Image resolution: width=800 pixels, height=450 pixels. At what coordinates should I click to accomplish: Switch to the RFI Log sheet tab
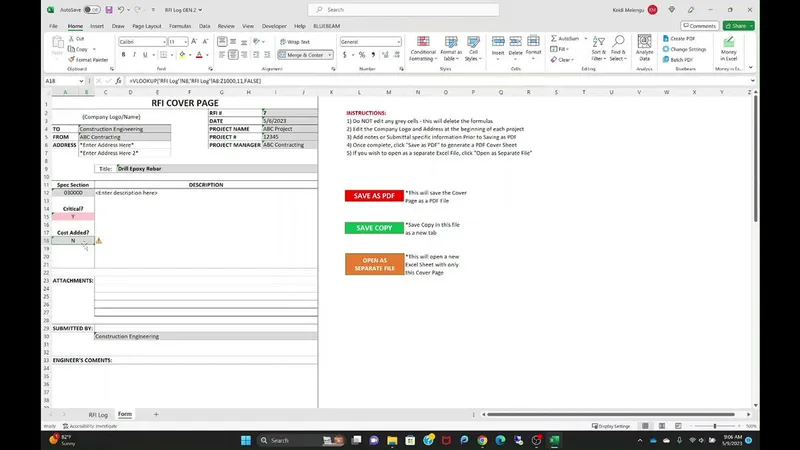pyautogui.click(x=98, y=415)
